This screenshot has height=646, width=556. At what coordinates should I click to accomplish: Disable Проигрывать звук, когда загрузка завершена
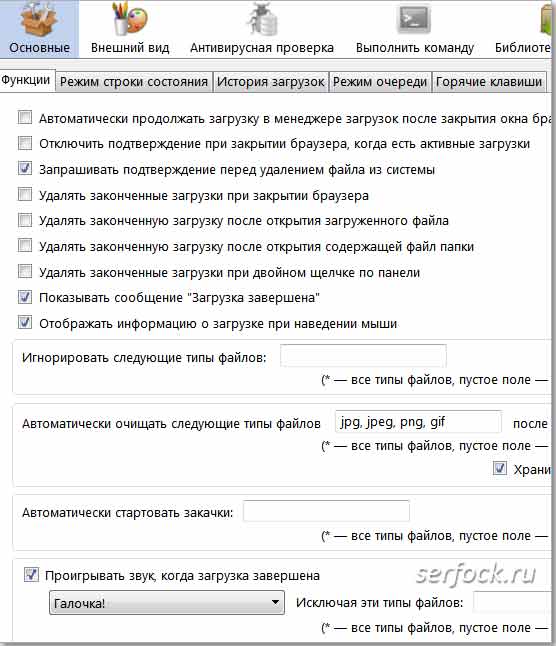click(x=31, y=575)
